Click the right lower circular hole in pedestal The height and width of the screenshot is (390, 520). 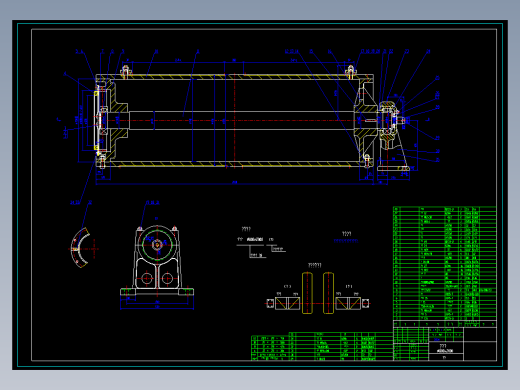167,278
